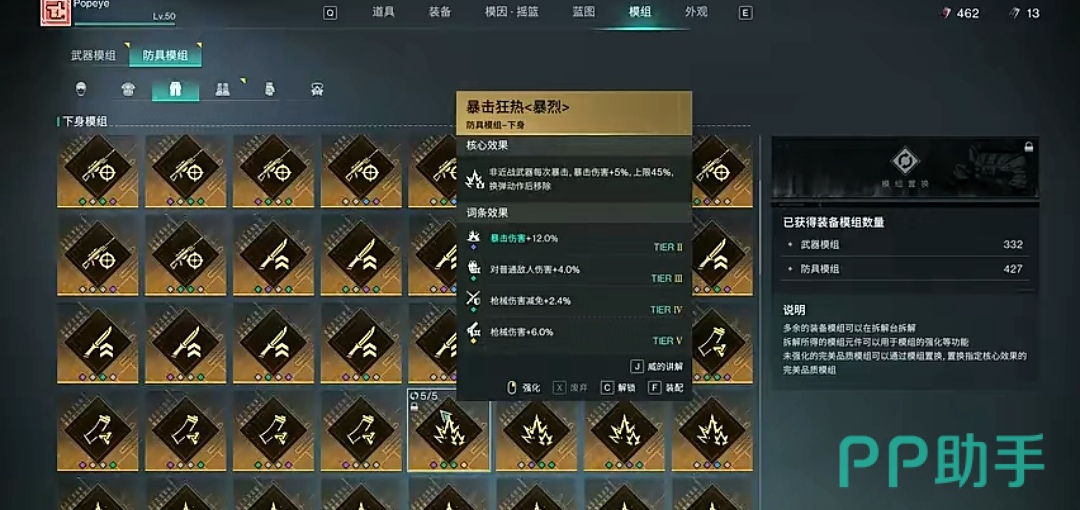Switch to the 防具模组 tab
Screen dimensions: 1080x510
pos(165,55)
